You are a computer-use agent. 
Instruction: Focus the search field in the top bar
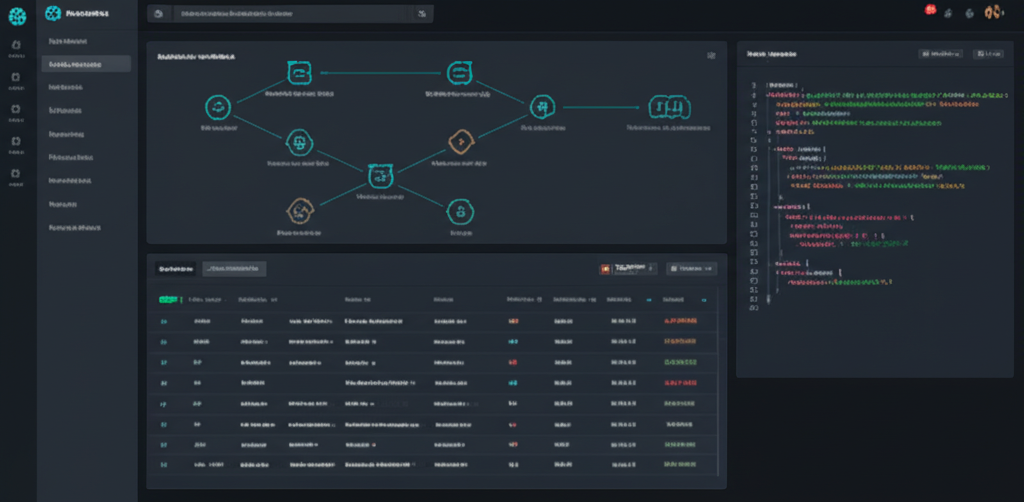tap(291, 14)
